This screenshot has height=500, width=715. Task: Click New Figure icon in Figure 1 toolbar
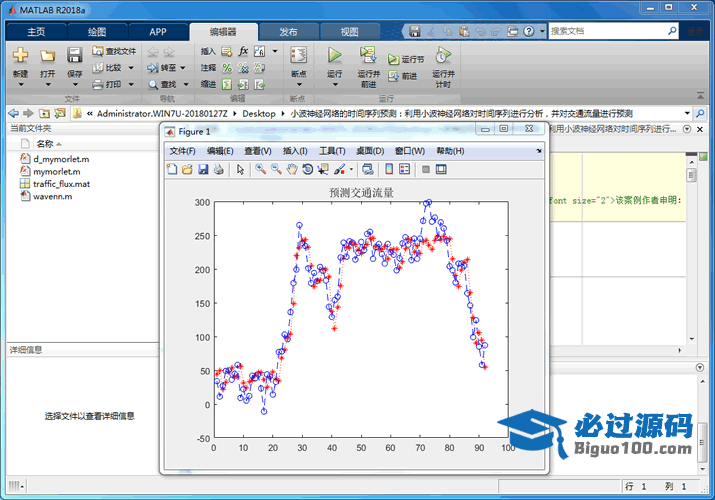(172, 170)
